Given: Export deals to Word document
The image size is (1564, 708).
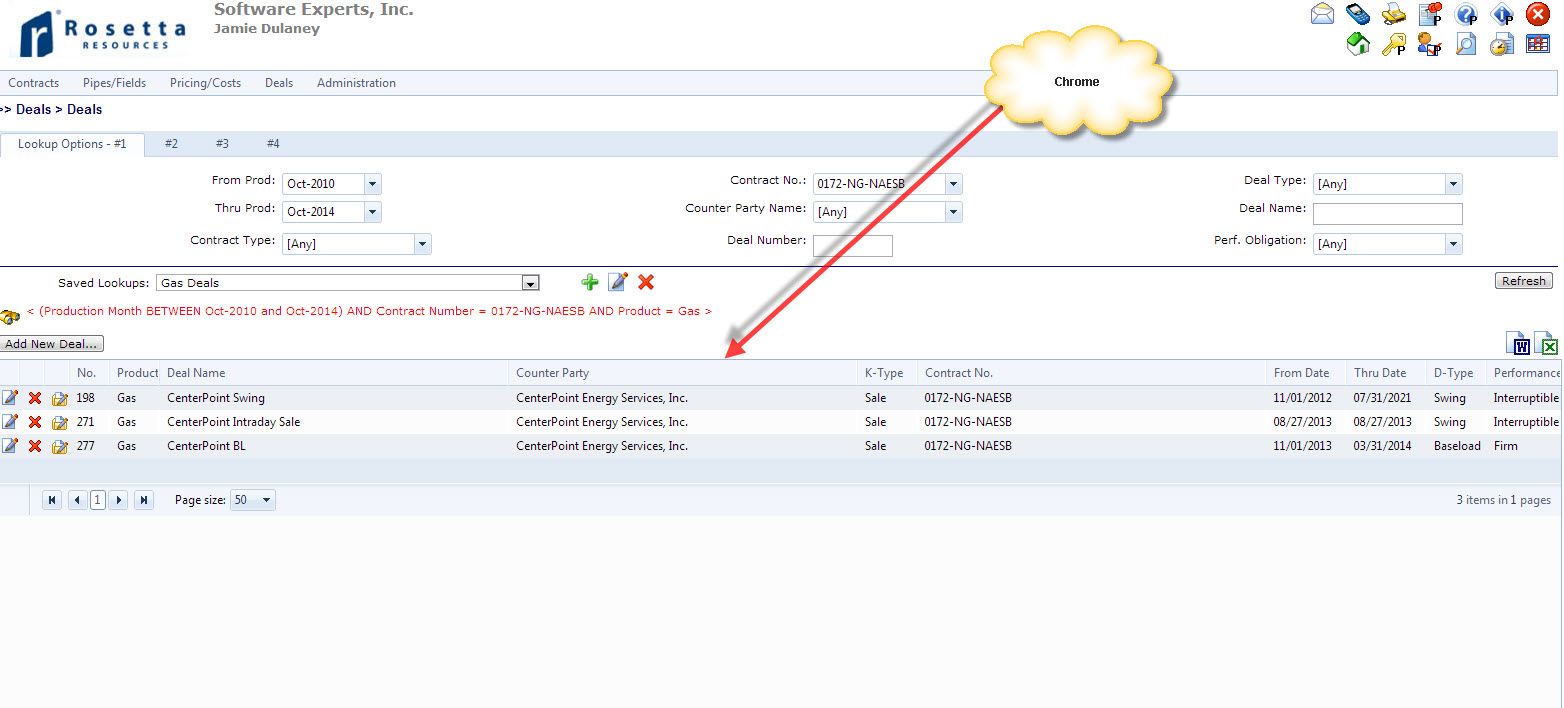Looking at the screenshot, I should [1518, 343].
